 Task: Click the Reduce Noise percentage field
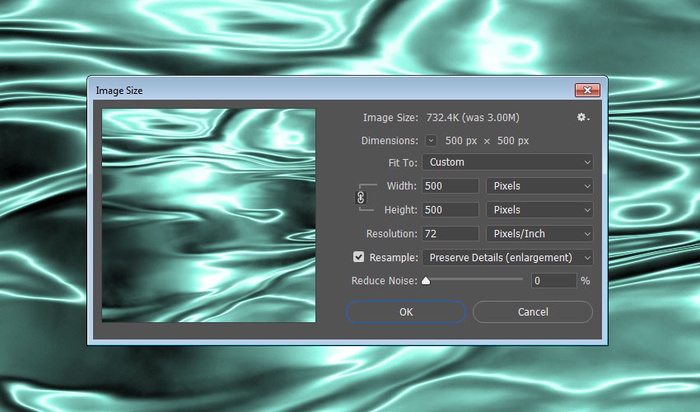coord(553,281)
